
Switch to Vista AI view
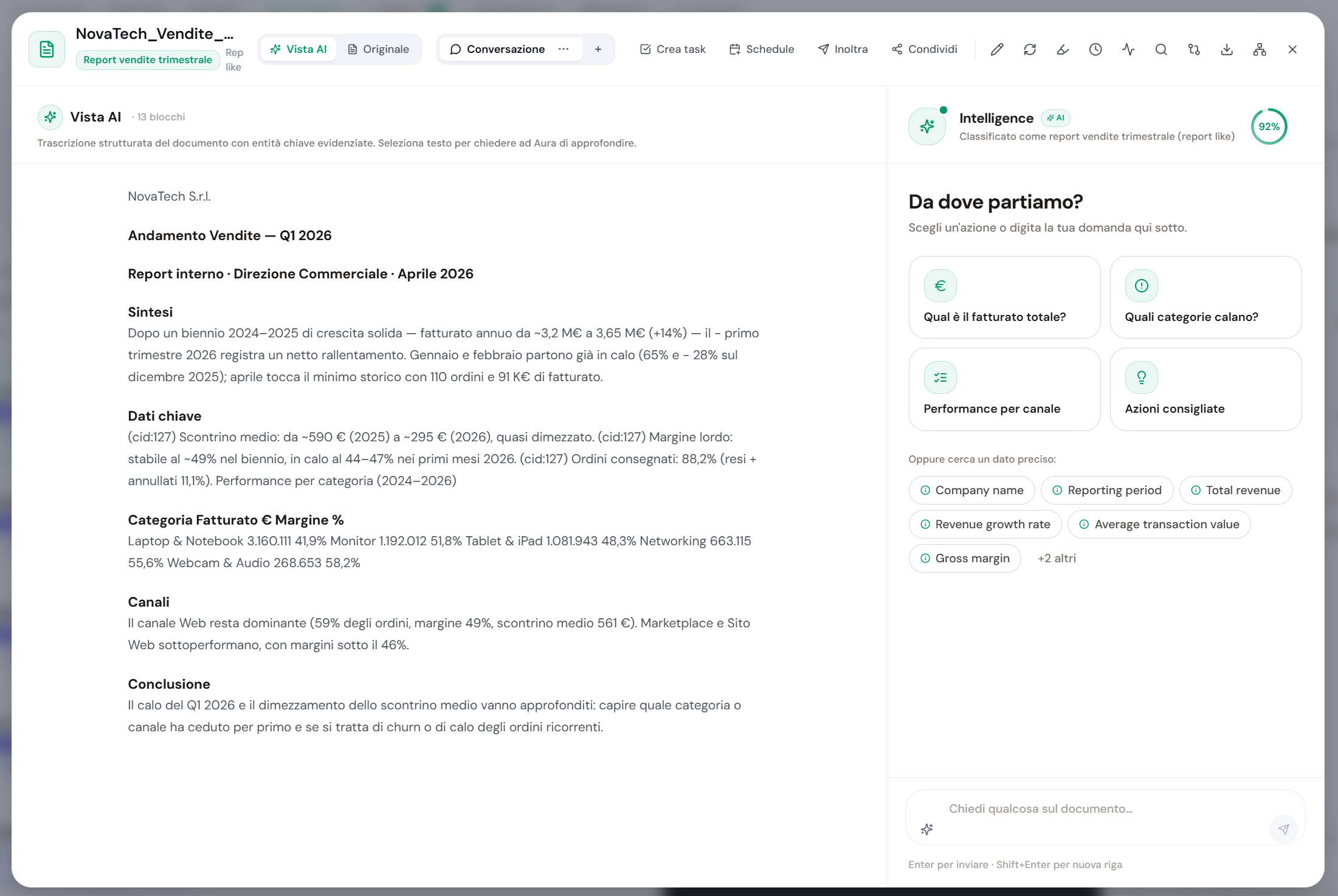298,49
